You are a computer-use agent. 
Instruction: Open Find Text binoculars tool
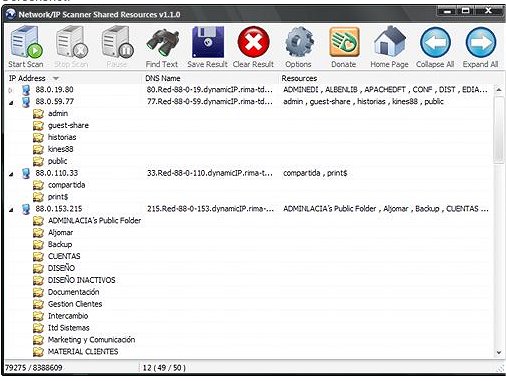(162, 47)
